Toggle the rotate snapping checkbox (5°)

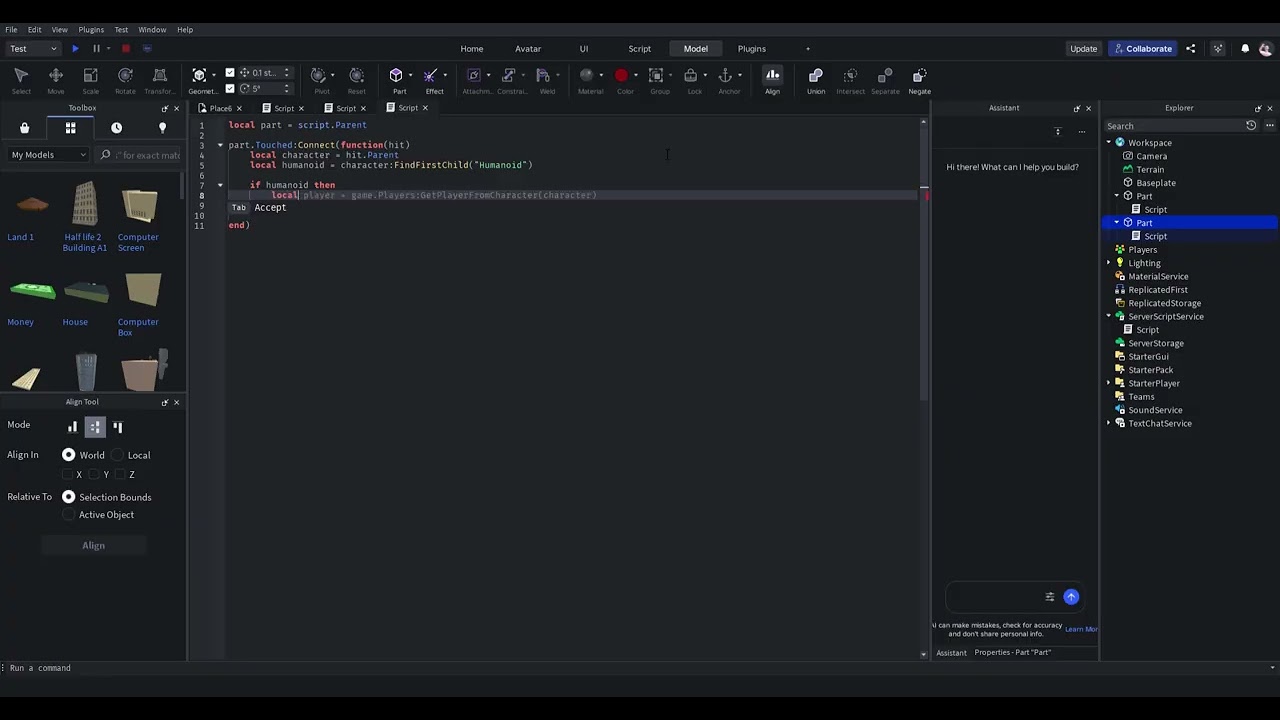tap(230, 88)
